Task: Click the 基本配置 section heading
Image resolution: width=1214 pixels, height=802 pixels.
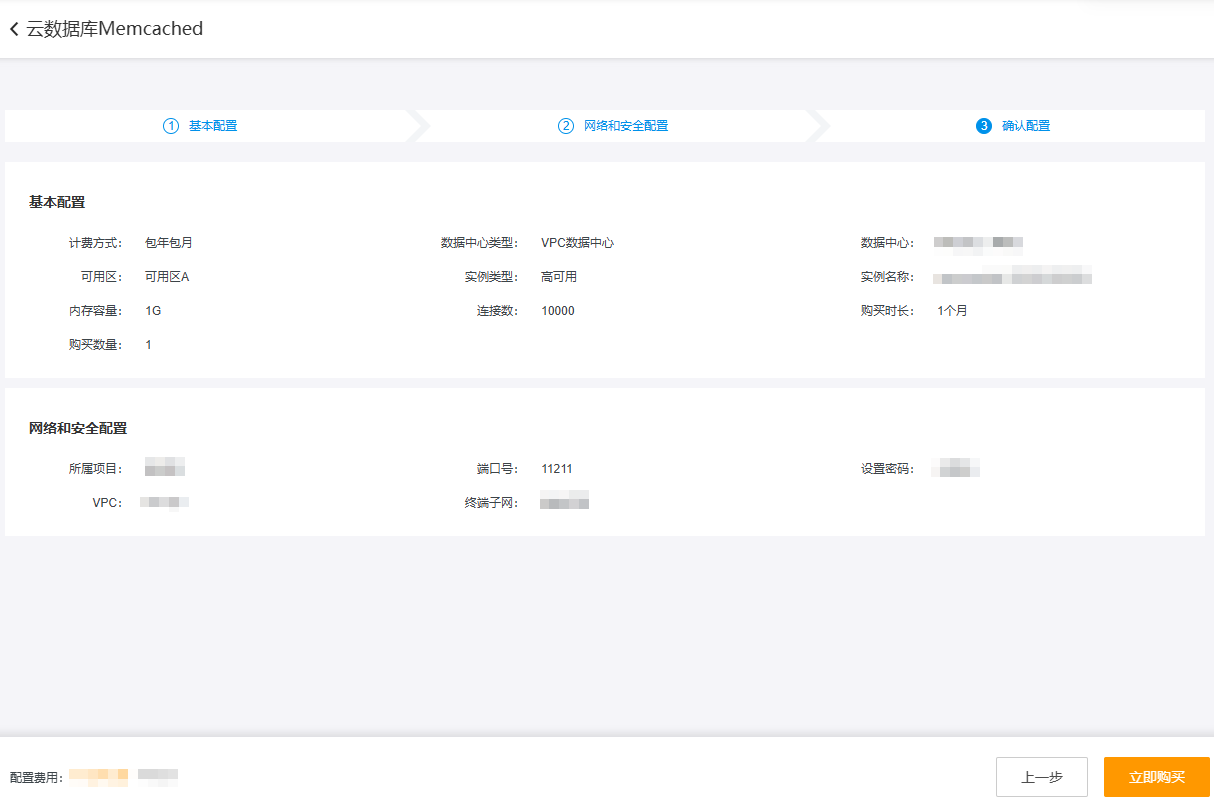Action: (57, 202)
